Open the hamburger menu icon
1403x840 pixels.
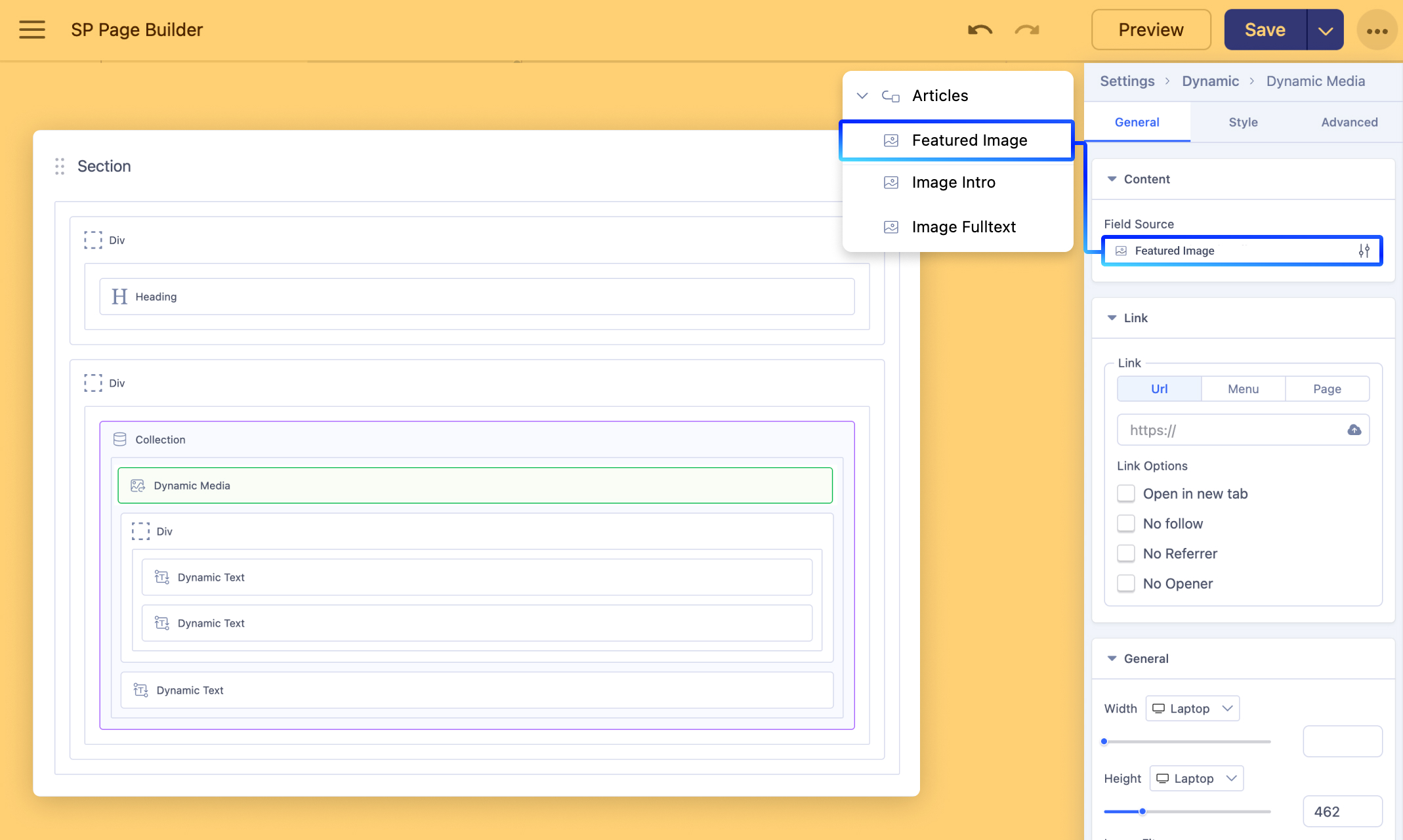(31, 30)
